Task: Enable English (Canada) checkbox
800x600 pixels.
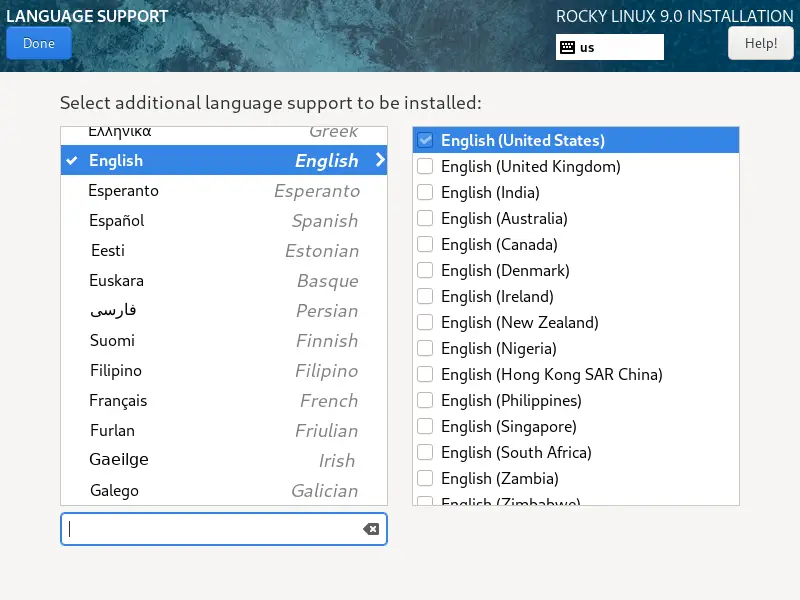Action: [425, 244]
